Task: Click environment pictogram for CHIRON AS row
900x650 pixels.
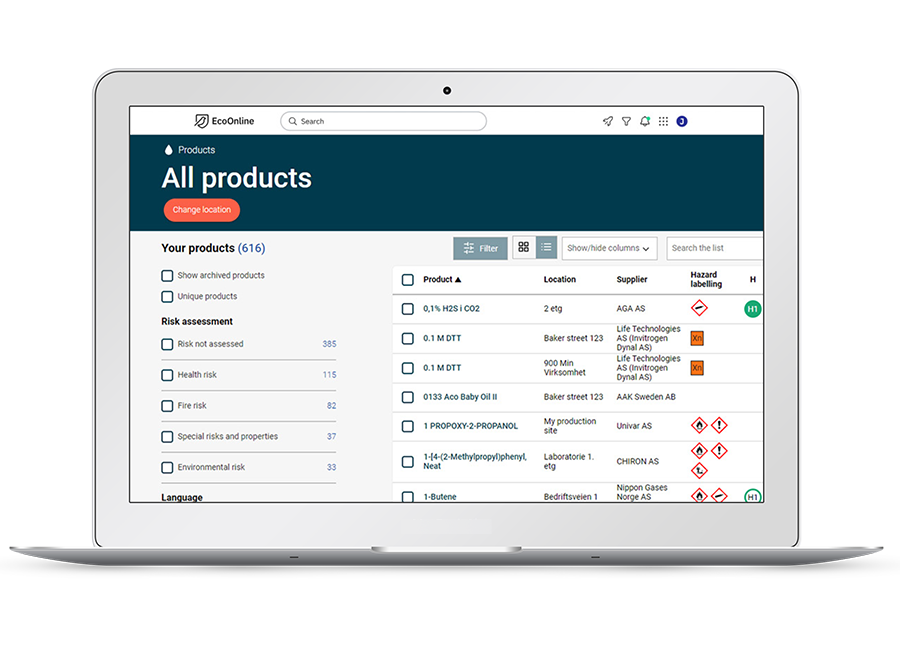Action: (699, 471)
